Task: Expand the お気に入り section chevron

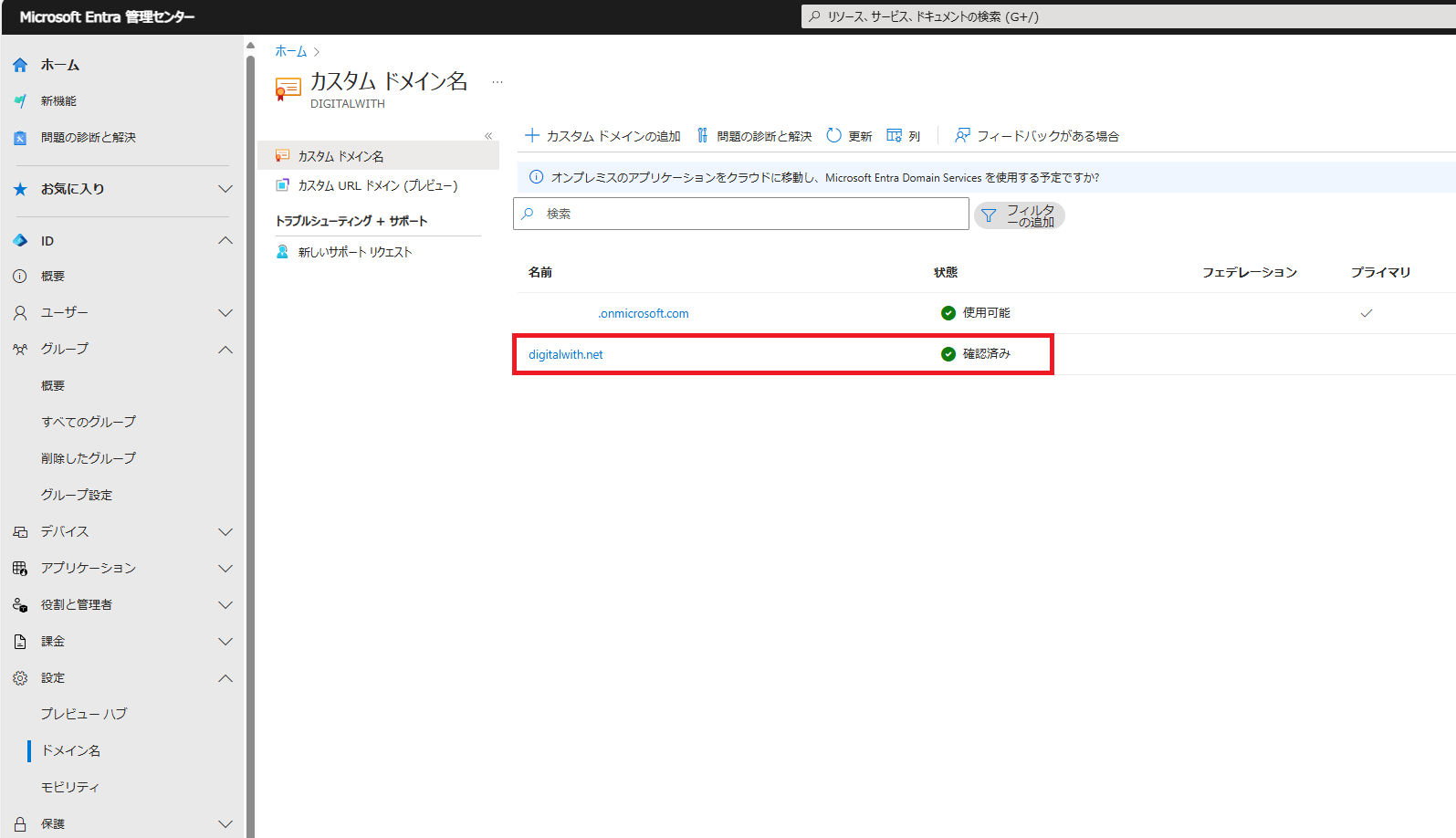Action: 225,189
